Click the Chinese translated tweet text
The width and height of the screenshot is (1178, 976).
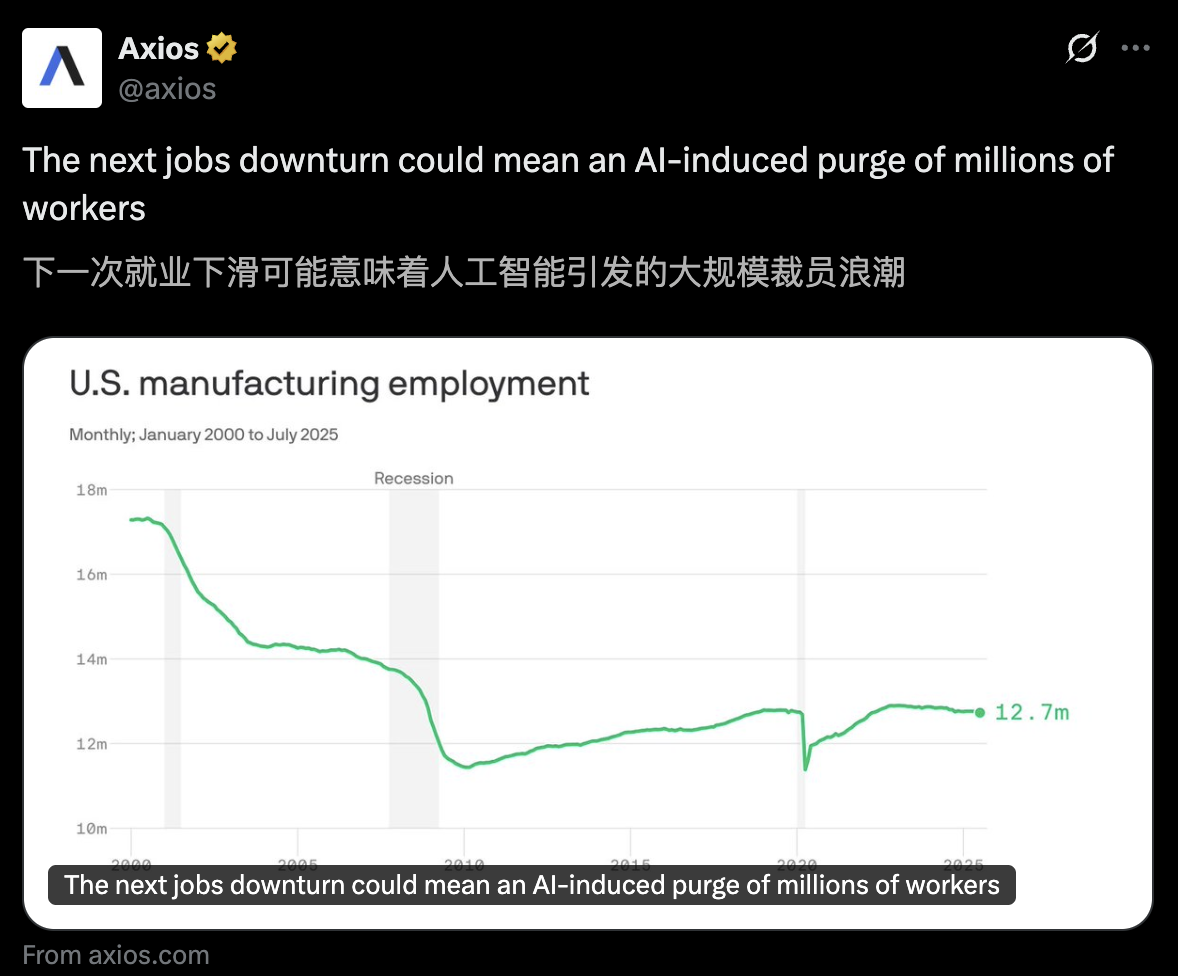(463, 272)
